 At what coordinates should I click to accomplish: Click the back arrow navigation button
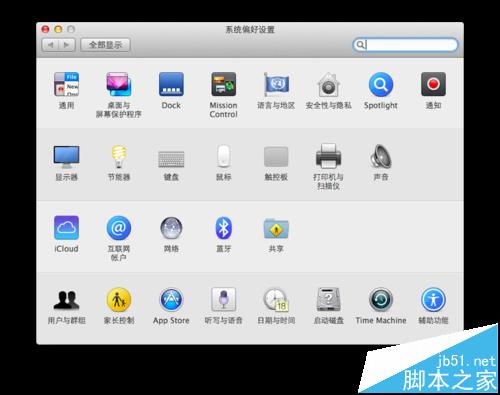click(50, 45)
